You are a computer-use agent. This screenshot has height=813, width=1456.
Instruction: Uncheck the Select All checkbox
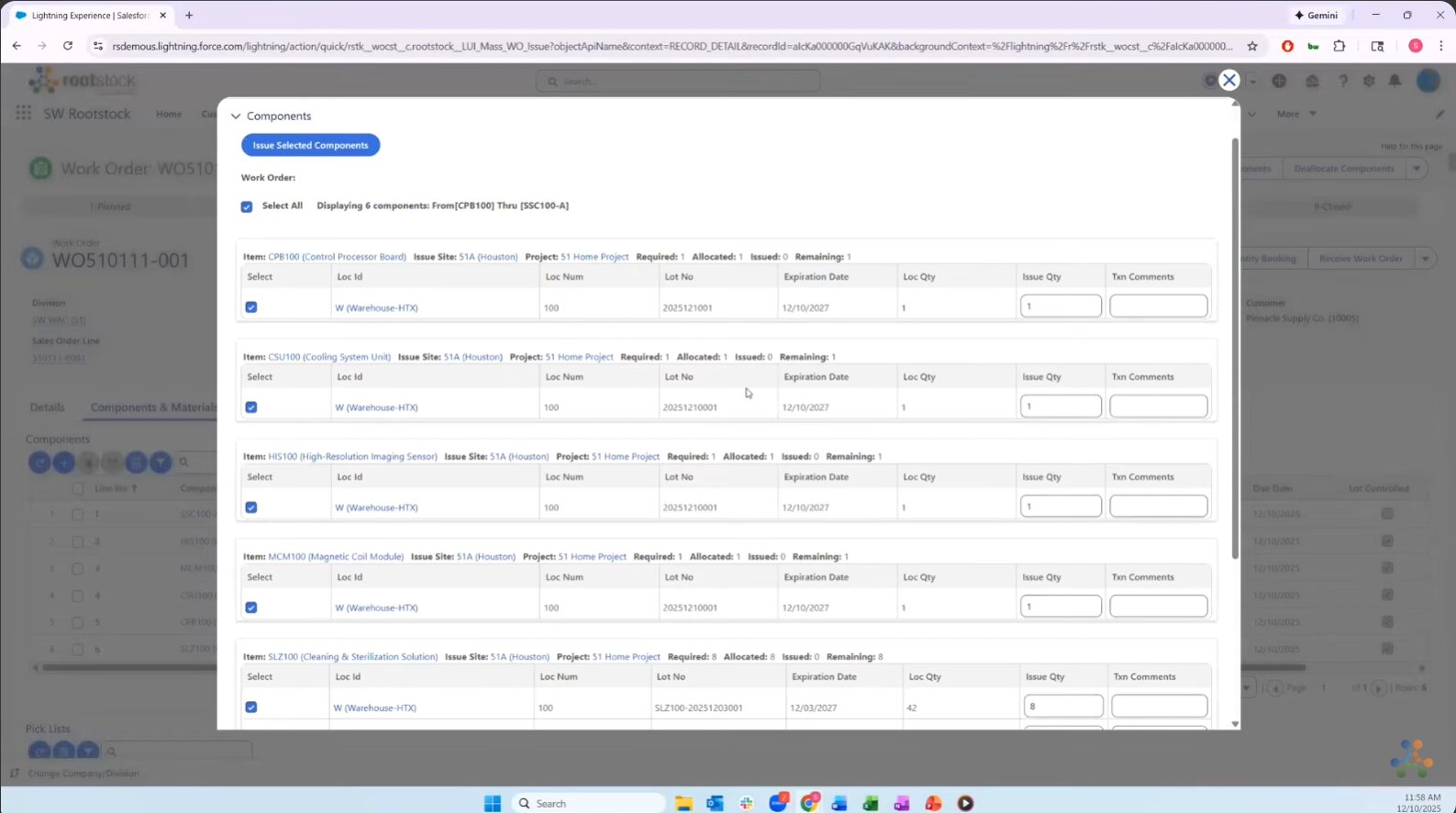click(x=247, y=206)
